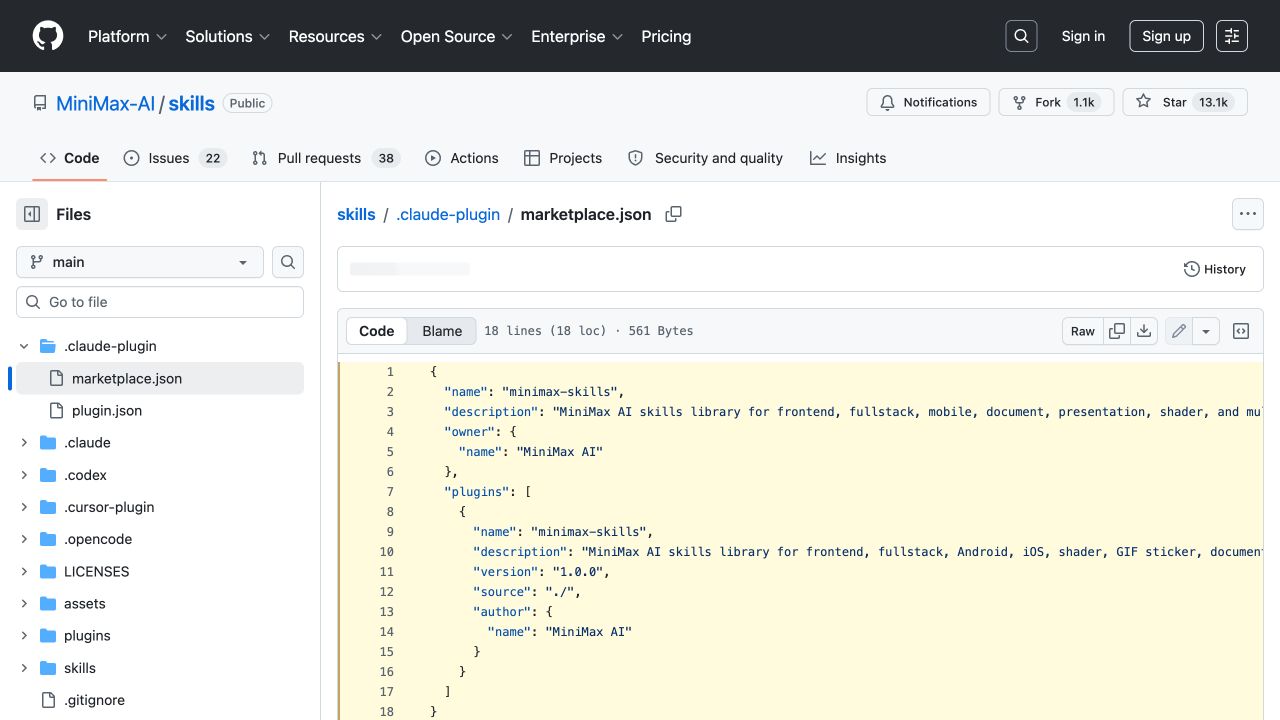Switch to Blame view
The height and width of the screenshot is (720, 1280).
tap(442, 331)
